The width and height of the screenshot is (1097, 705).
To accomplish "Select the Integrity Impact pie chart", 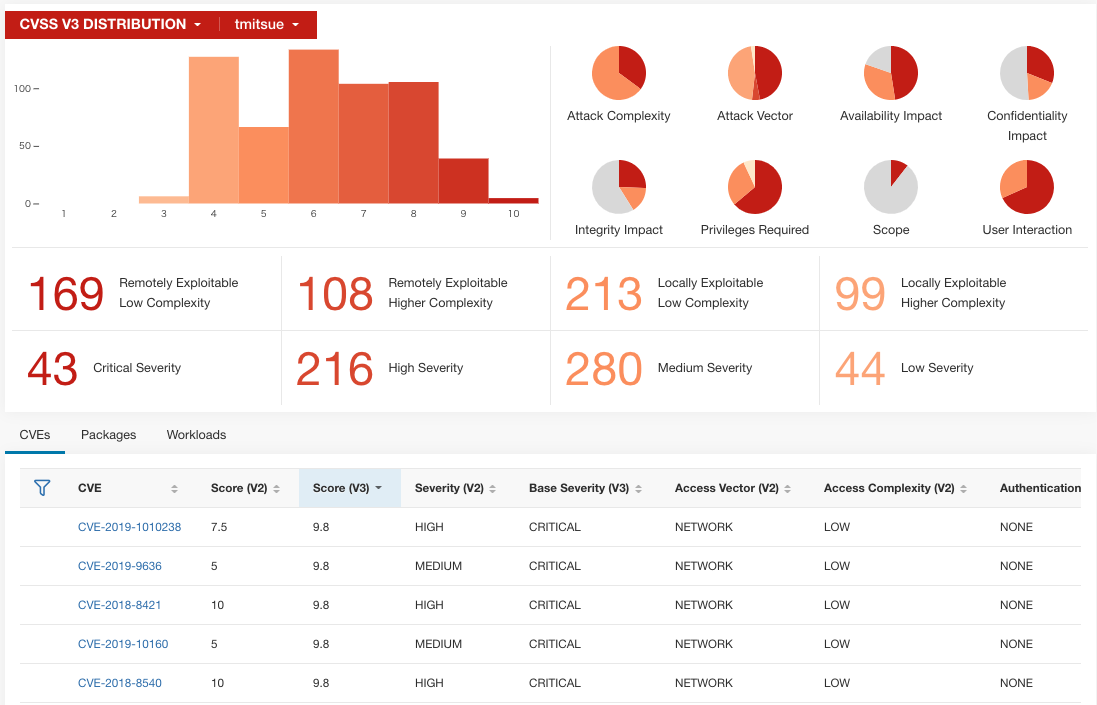I will tap(617, 186).
